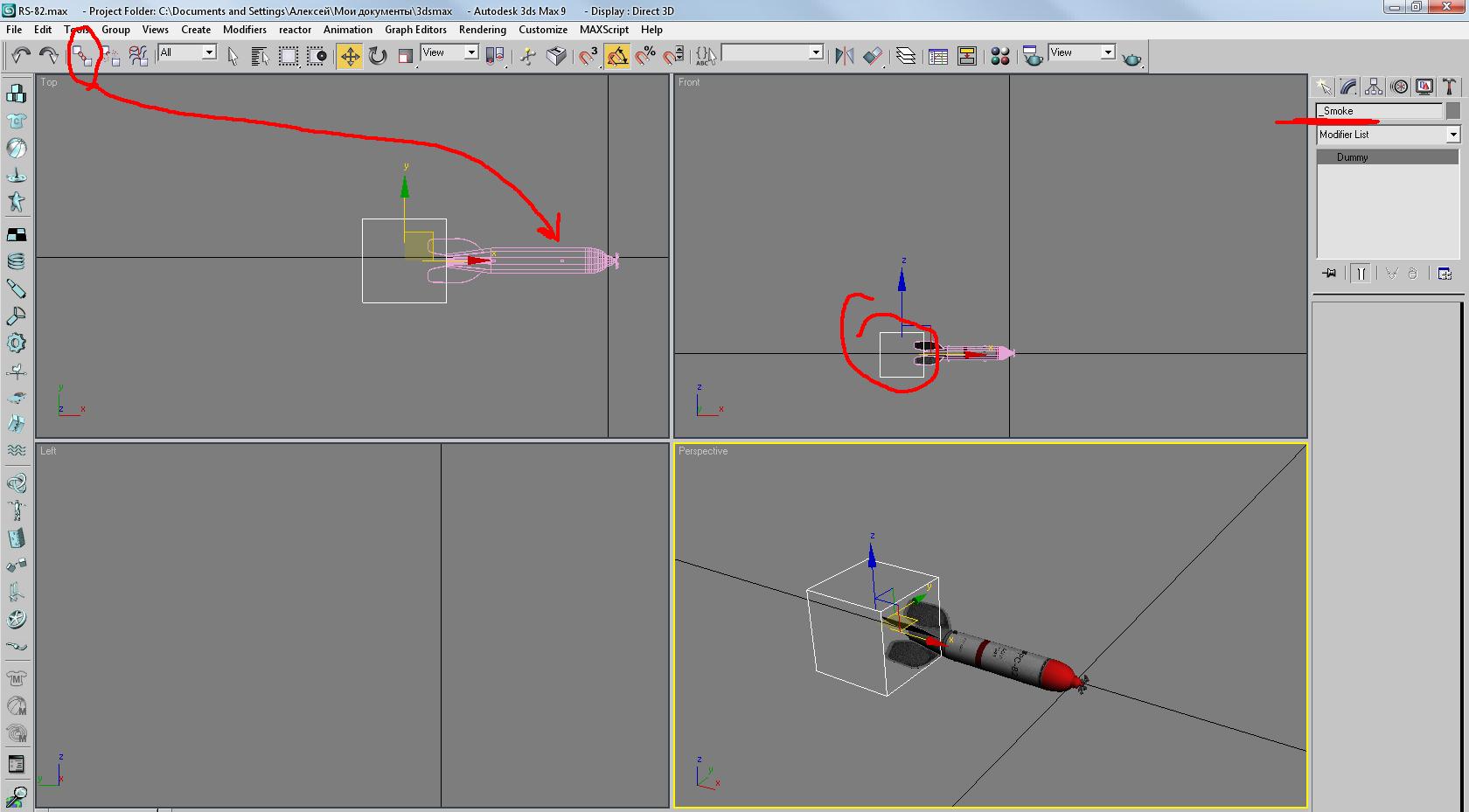
Task: Click the Unlink Selection tool
Action: pos(110,56)
